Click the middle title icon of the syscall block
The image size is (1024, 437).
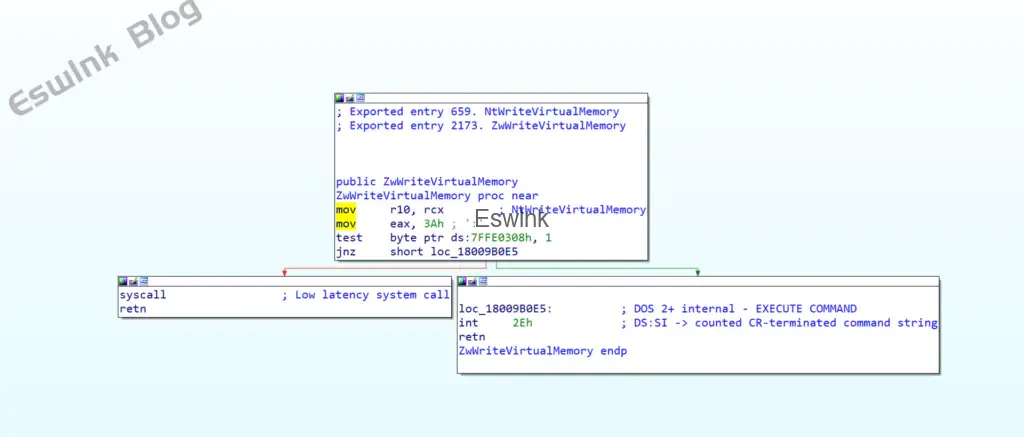tap(133, 282)
